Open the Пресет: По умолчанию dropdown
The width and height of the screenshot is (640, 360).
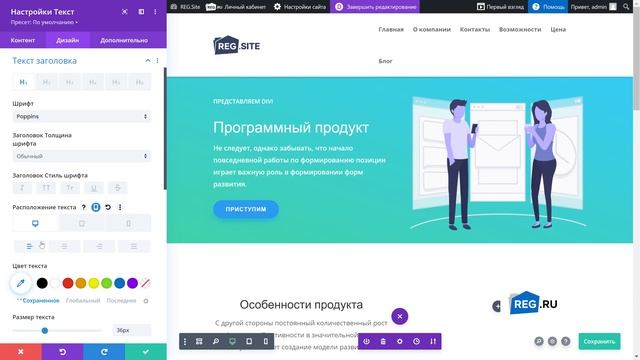[44, 22]
